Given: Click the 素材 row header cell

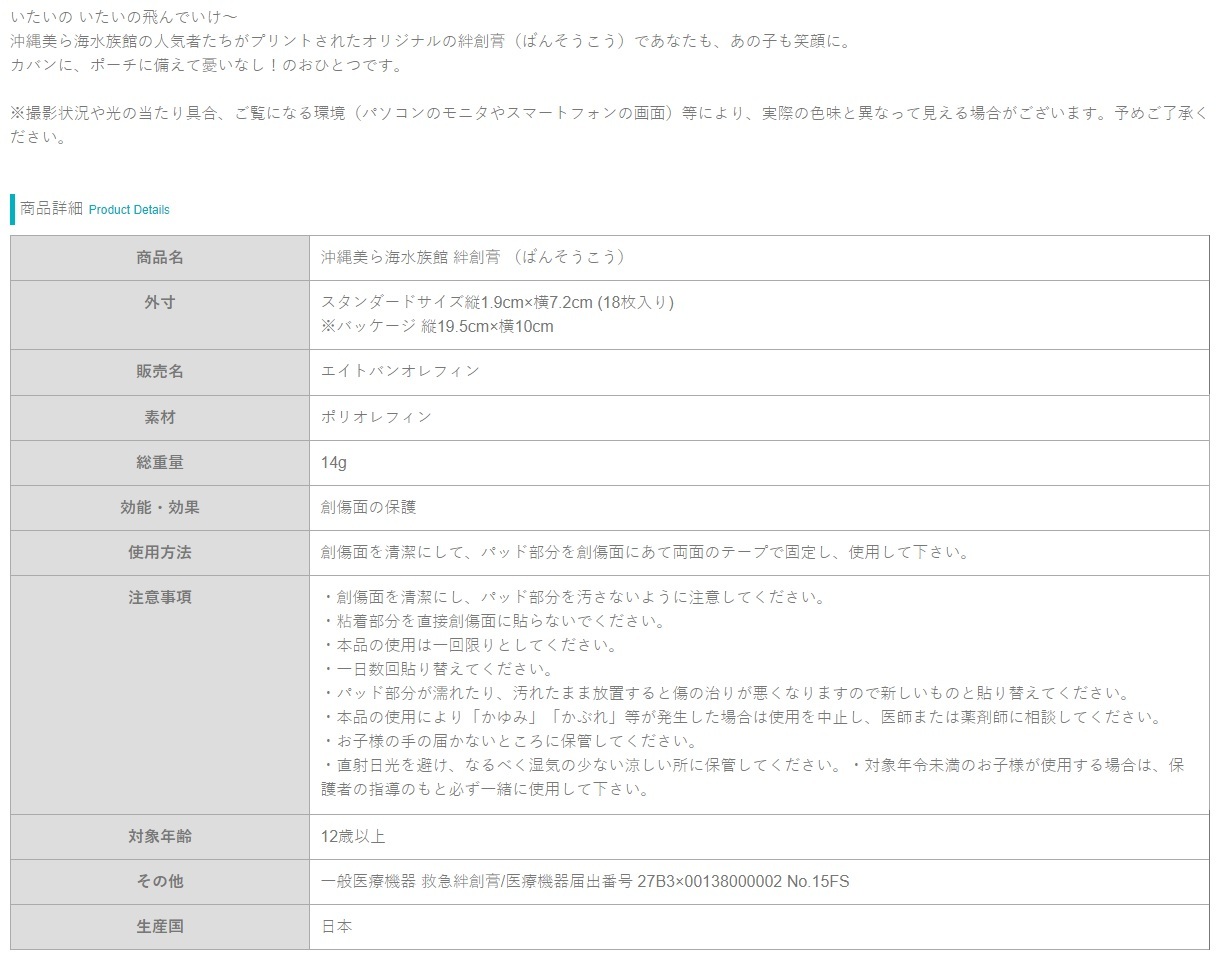Looking at the screenshot, I should 160,417.
